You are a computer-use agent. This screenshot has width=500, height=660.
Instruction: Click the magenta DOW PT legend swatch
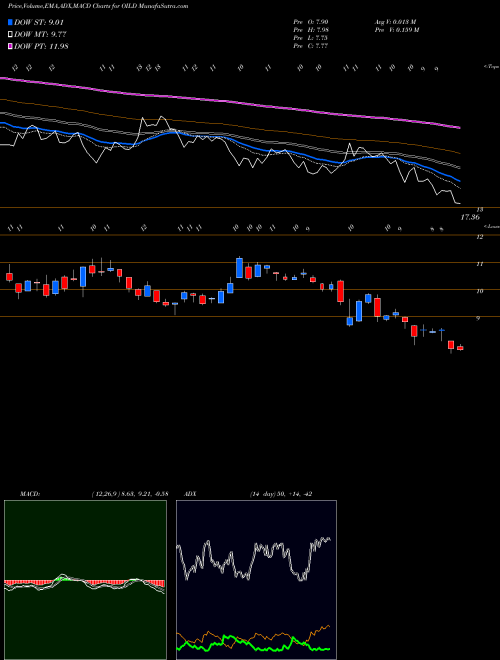tap(10, 46)
